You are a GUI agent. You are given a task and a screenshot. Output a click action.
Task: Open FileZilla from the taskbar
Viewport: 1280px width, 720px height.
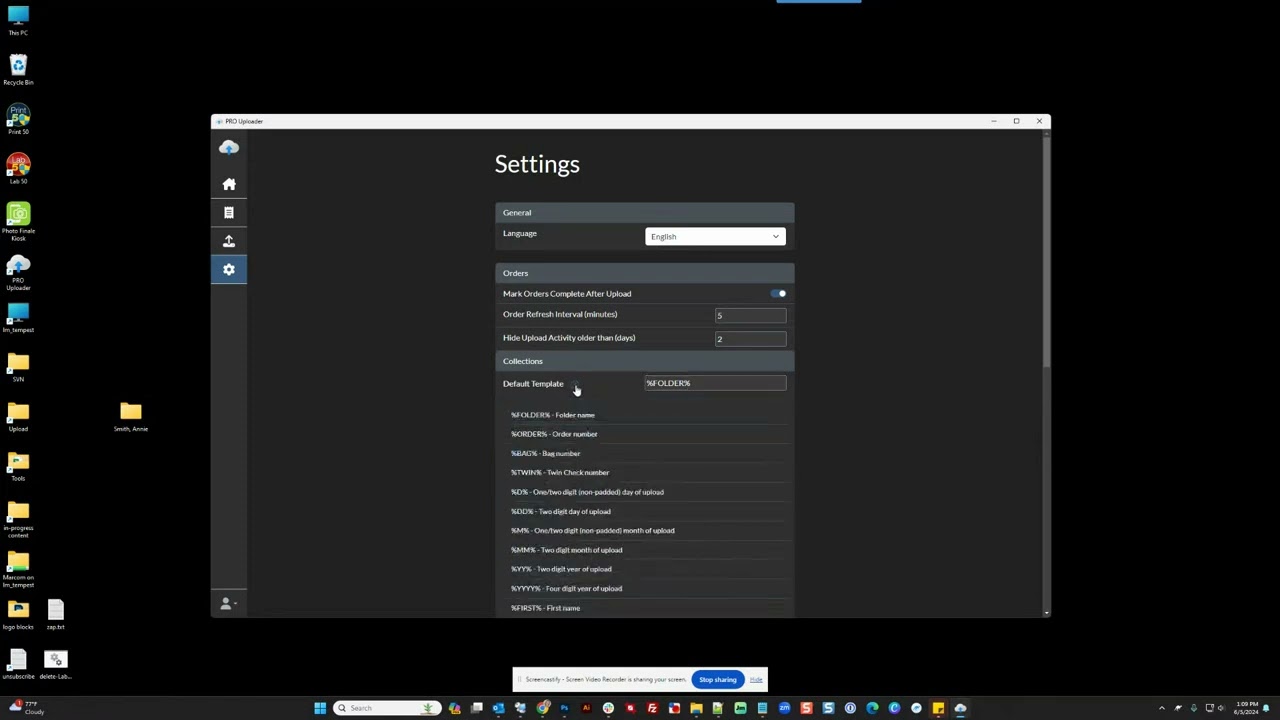coord(652,708)
